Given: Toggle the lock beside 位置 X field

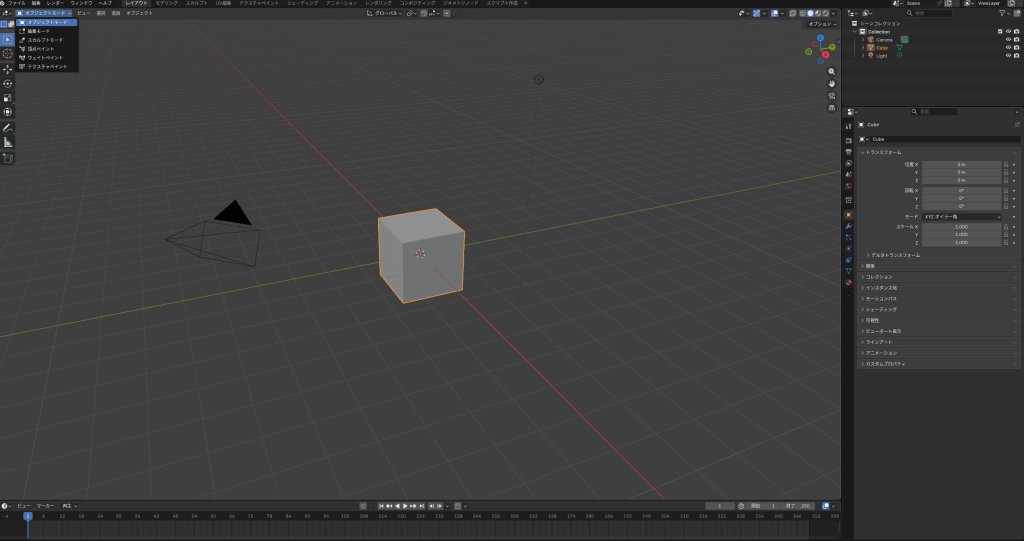Looking at the screenshot, I should (1005, 163).
